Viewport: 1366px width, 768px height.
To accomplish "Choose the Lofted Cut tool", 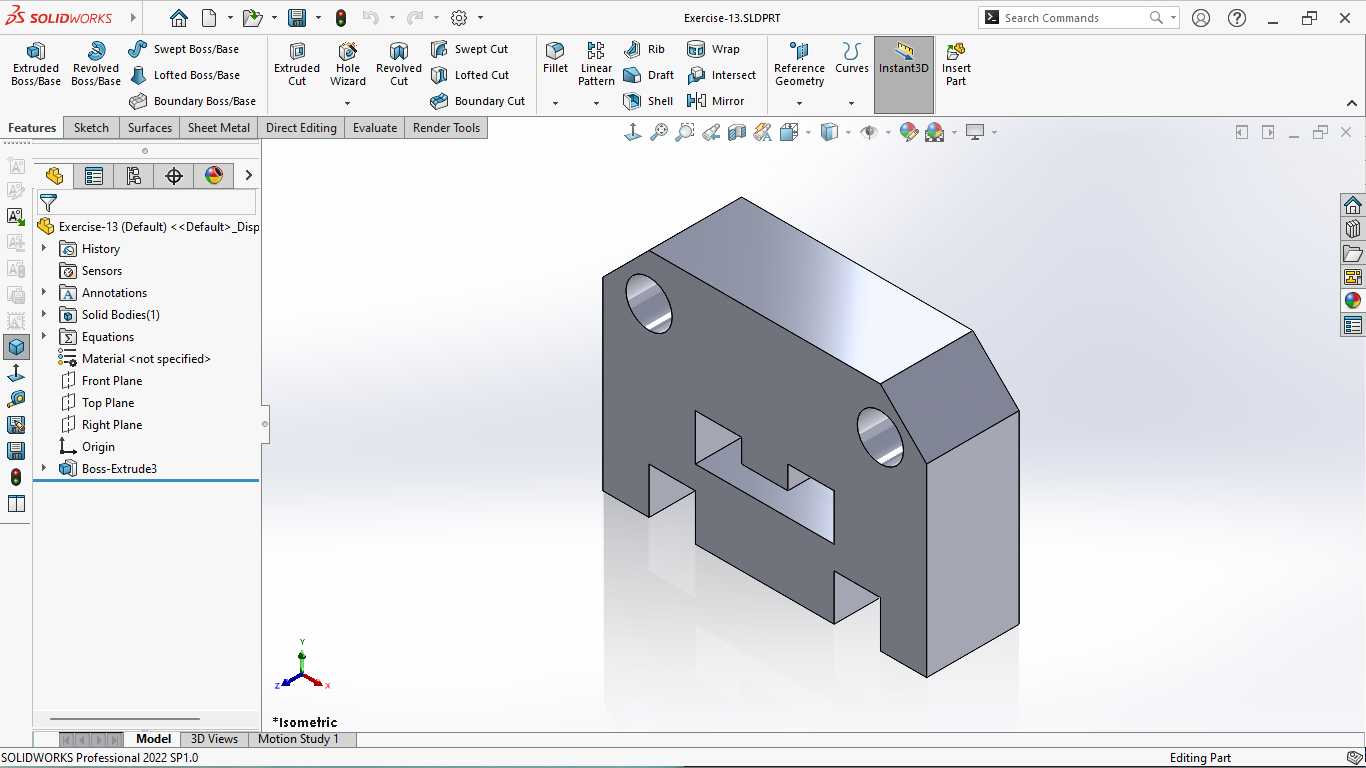I will (470, 75).
